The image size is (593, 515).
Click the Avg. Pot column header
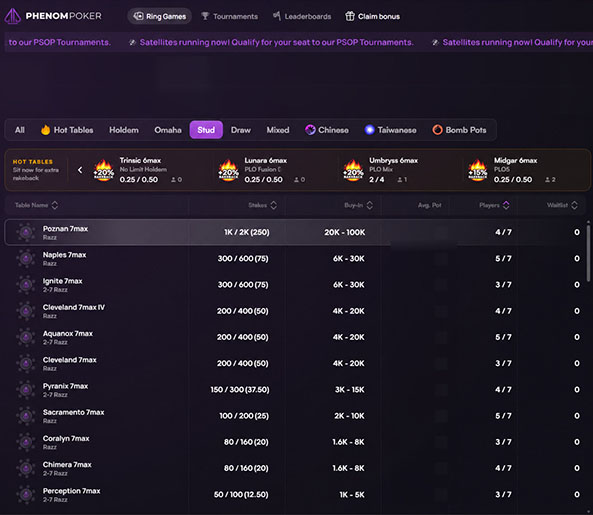coord(430,205)
